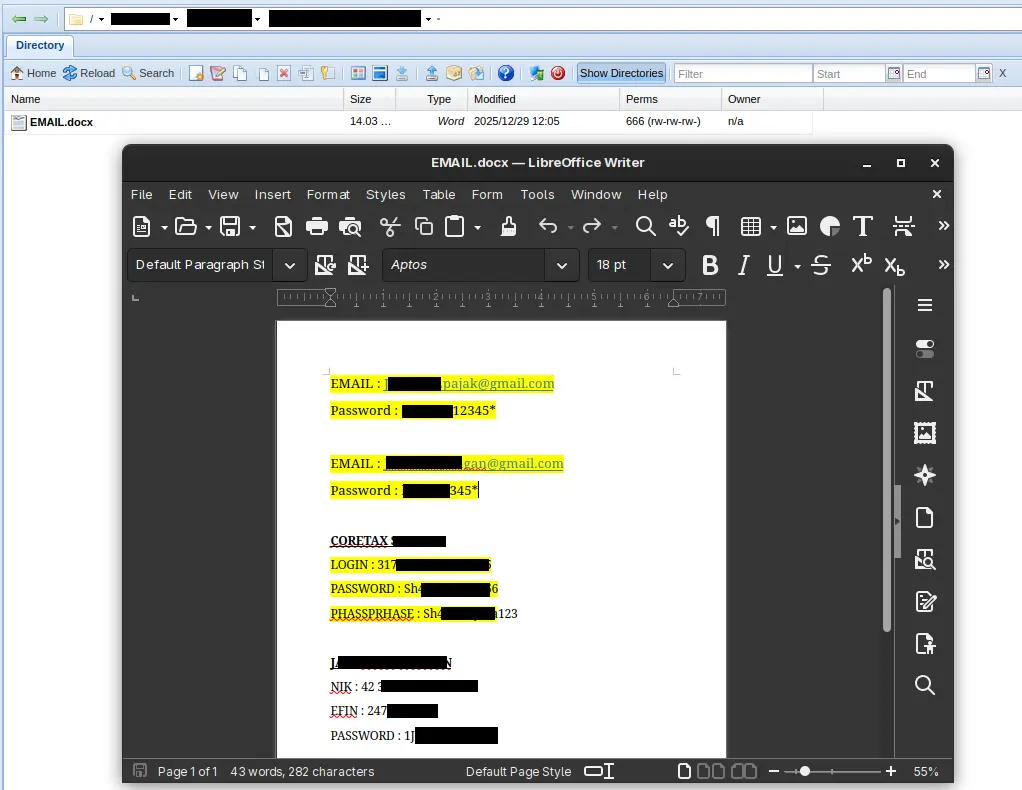Expand the 18 pt font size dropdown

(667, 265)
